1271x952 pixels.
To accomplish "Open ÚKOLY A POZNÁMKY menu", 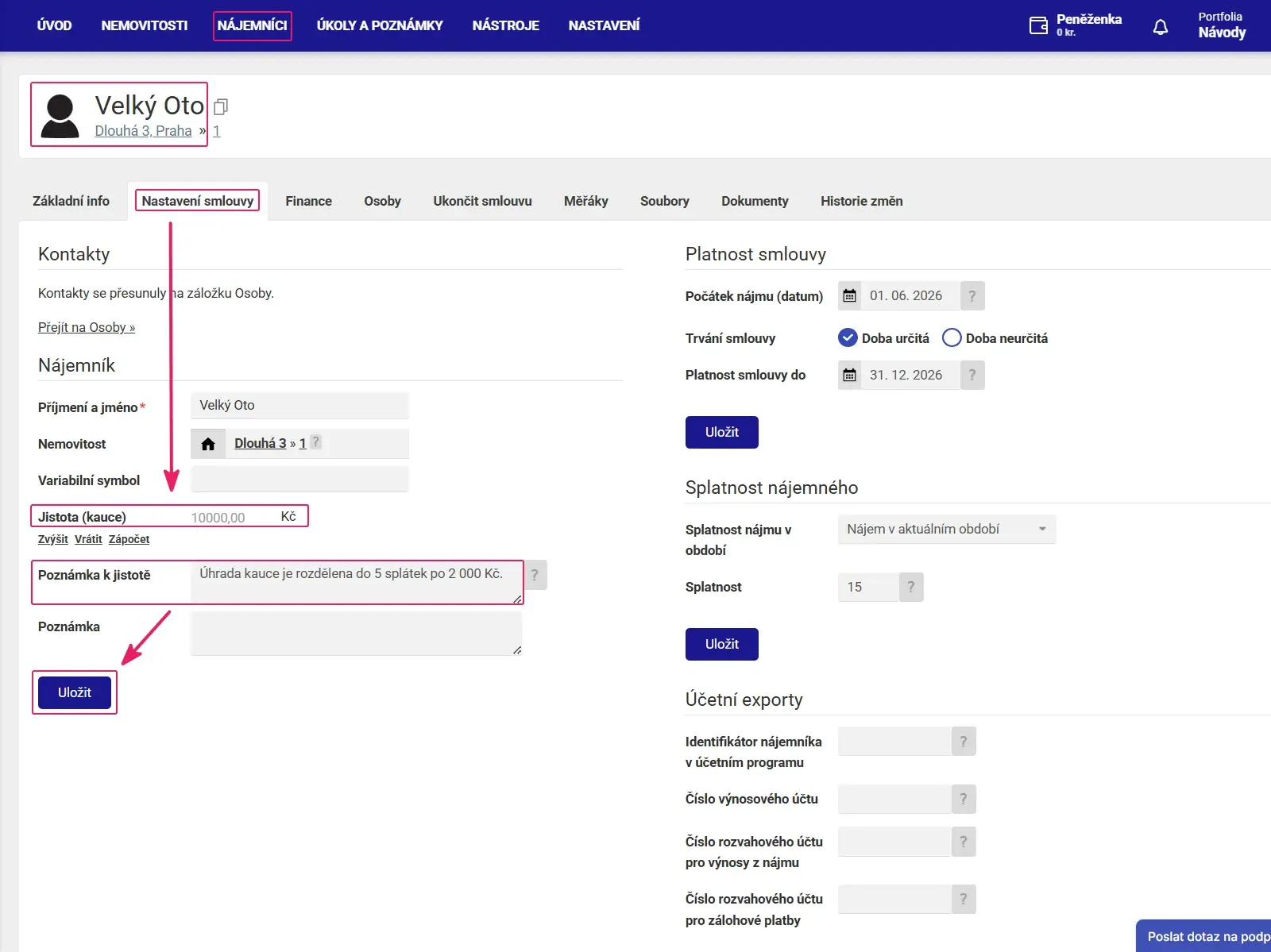I will click(x=380, y=25).
